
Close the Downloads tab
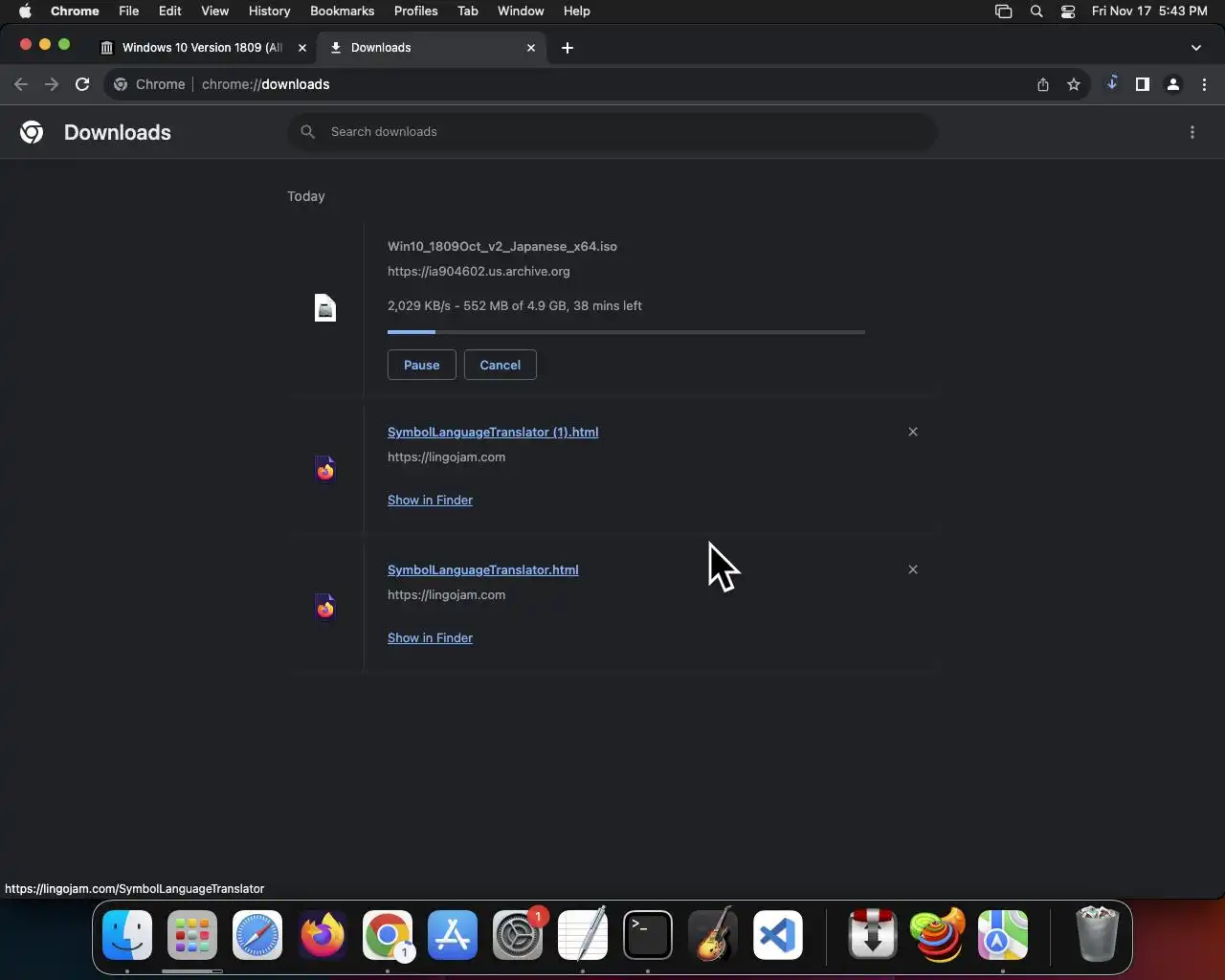531,48
